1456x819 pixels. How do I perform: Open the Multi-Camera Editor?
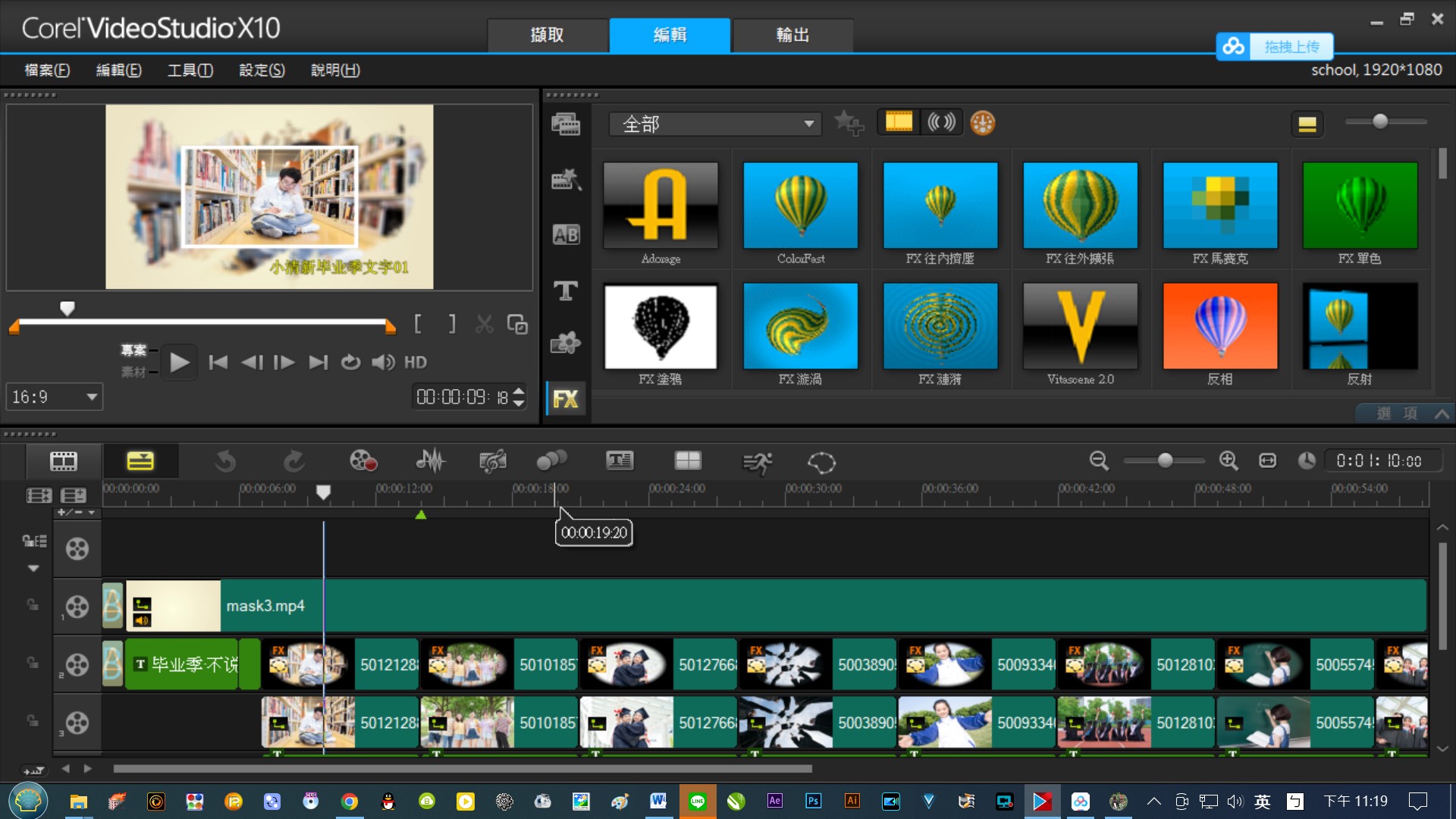[688, 461]
